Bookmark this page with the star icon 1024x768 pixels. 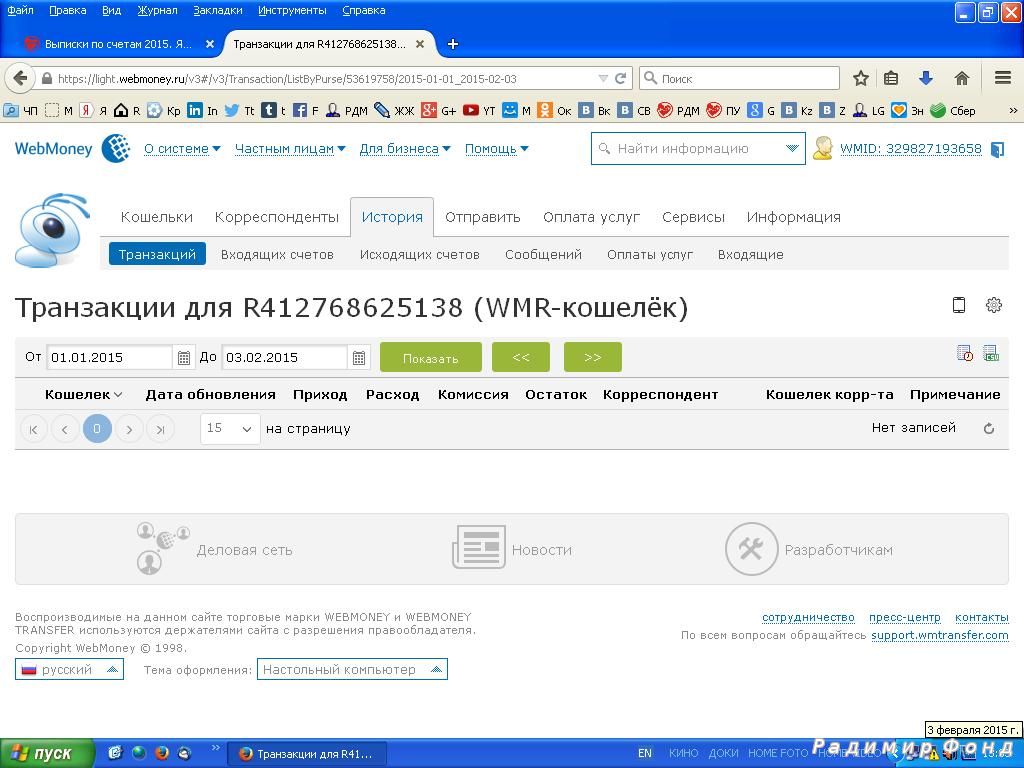[x=861, y=78]
